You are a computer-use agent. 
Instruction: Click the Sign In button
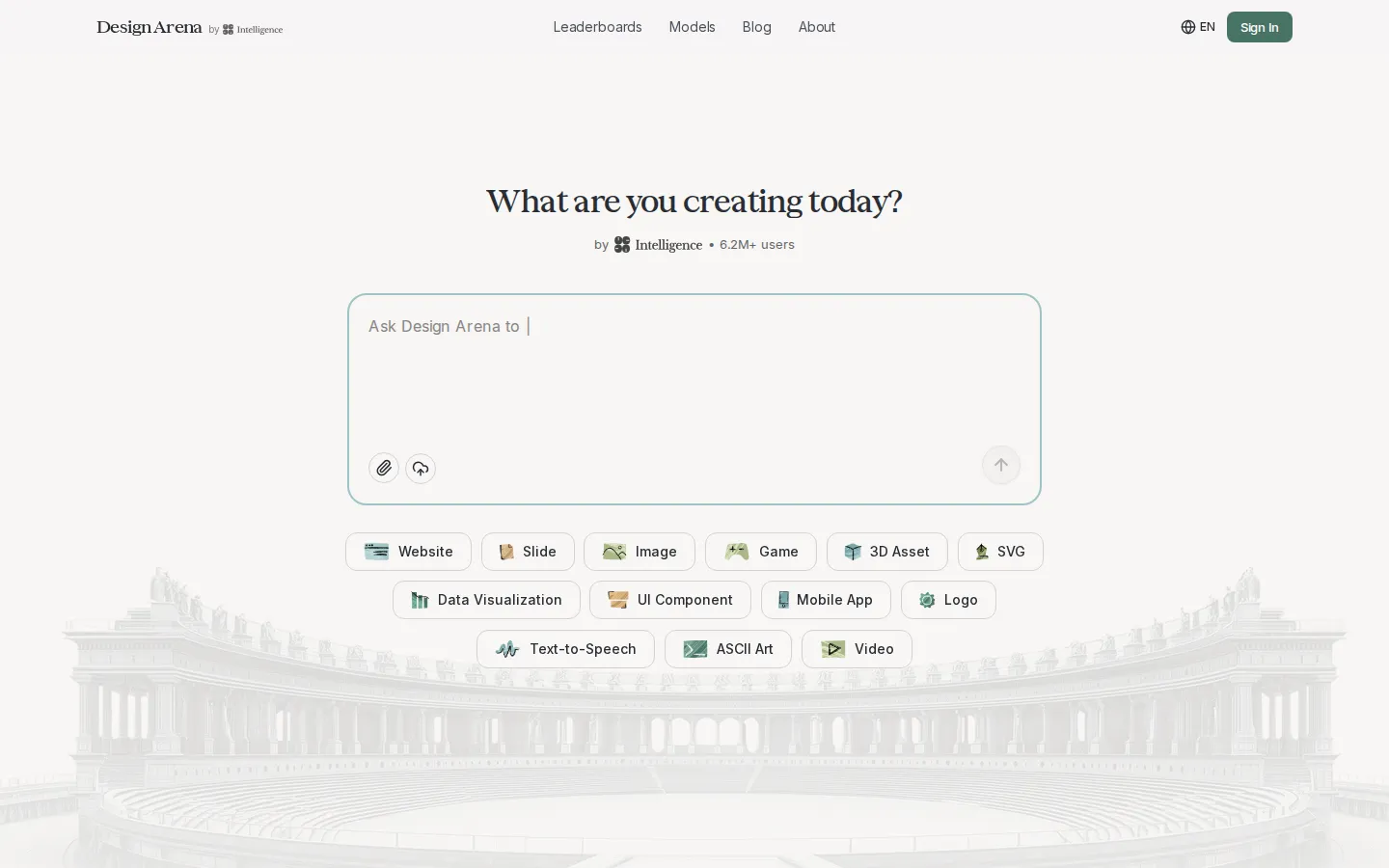[1259, 27]
